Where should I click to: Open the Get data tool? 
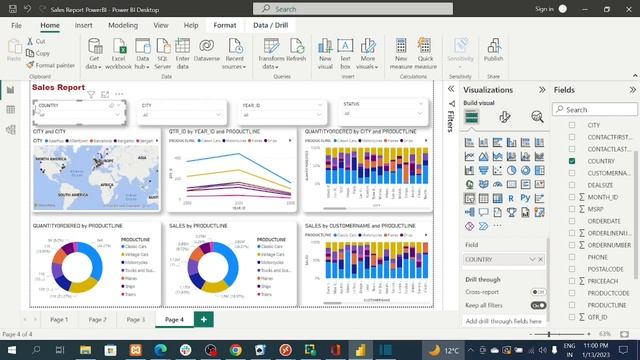95,53
